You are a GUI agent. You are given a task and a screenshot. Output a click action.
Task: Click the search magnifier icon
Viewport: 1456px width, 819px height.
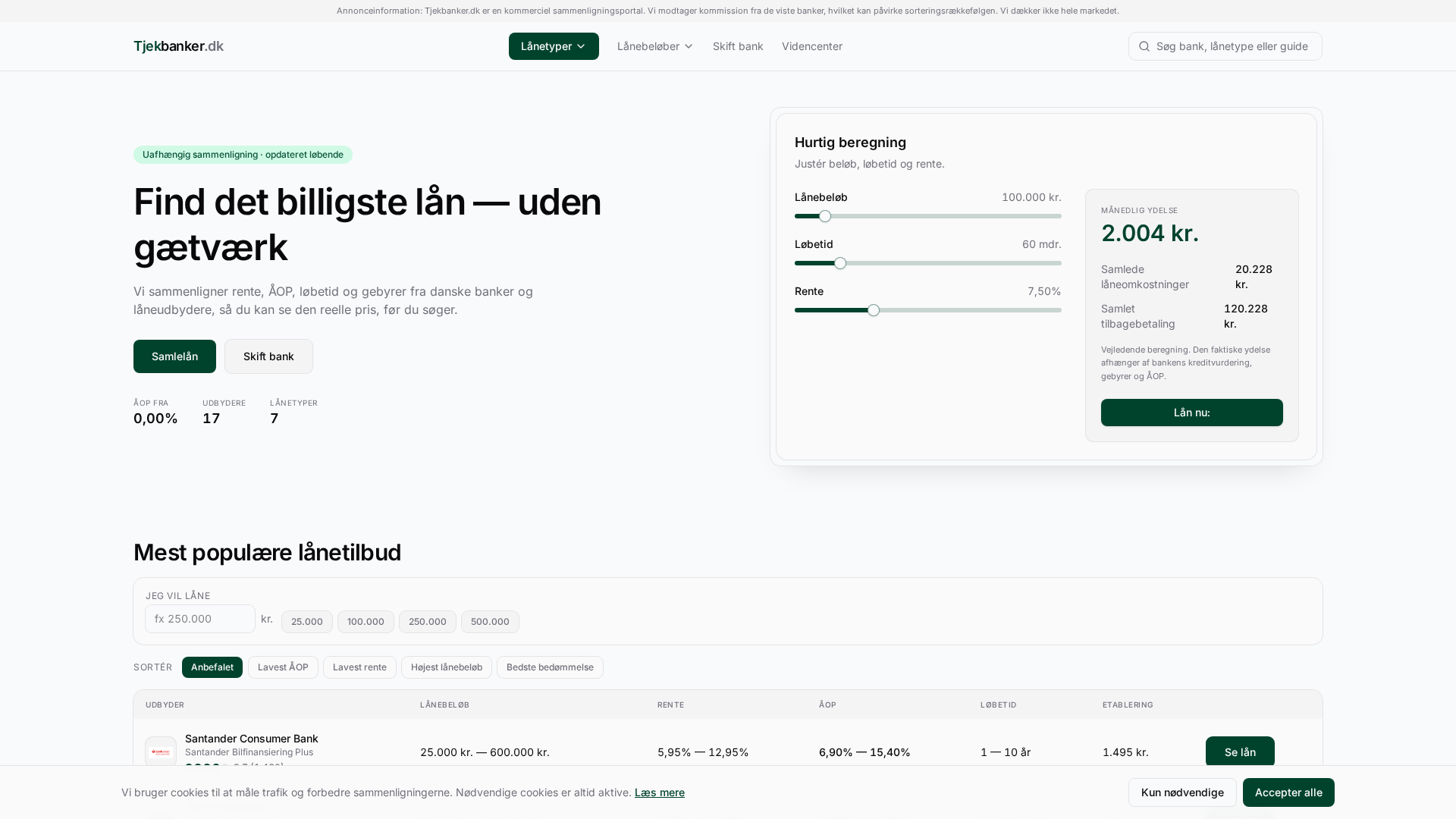pyautogui.click(x=1144, y=46)
